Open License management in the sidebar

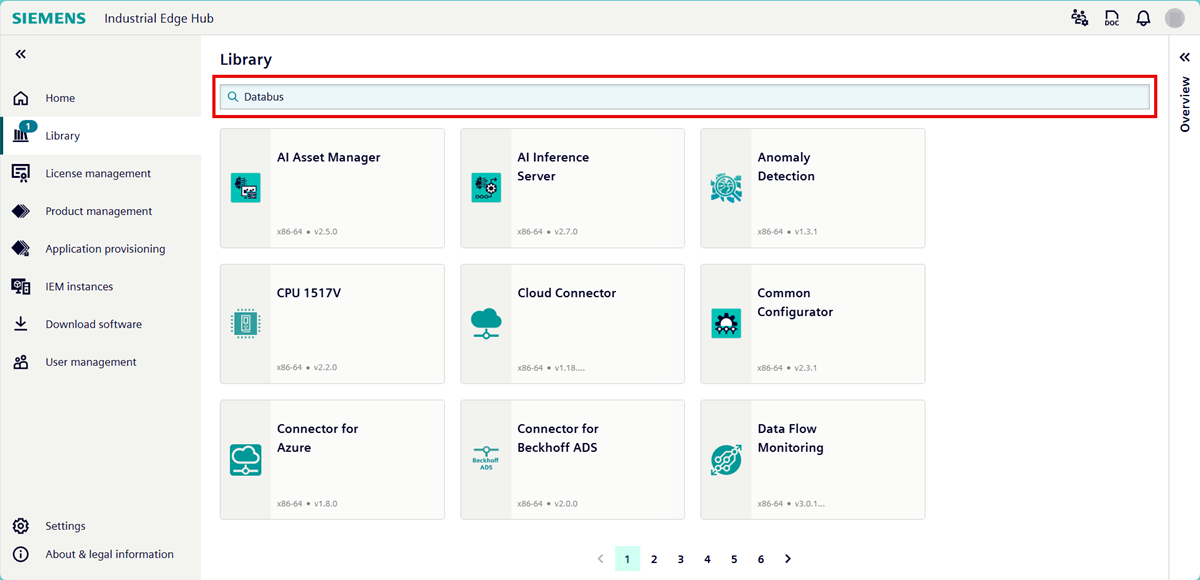pyautogui.click(x=98, y=174)
